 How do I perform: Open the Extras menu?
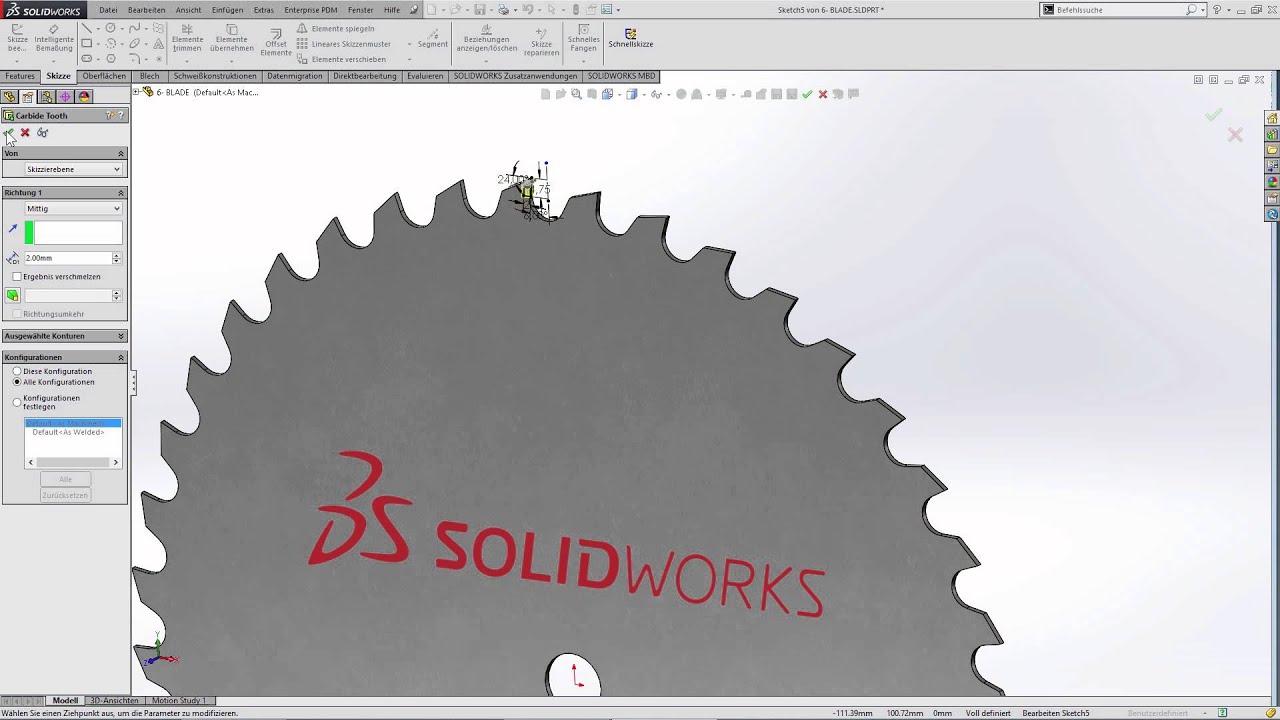pyautogui.click(x=264, y=9)
